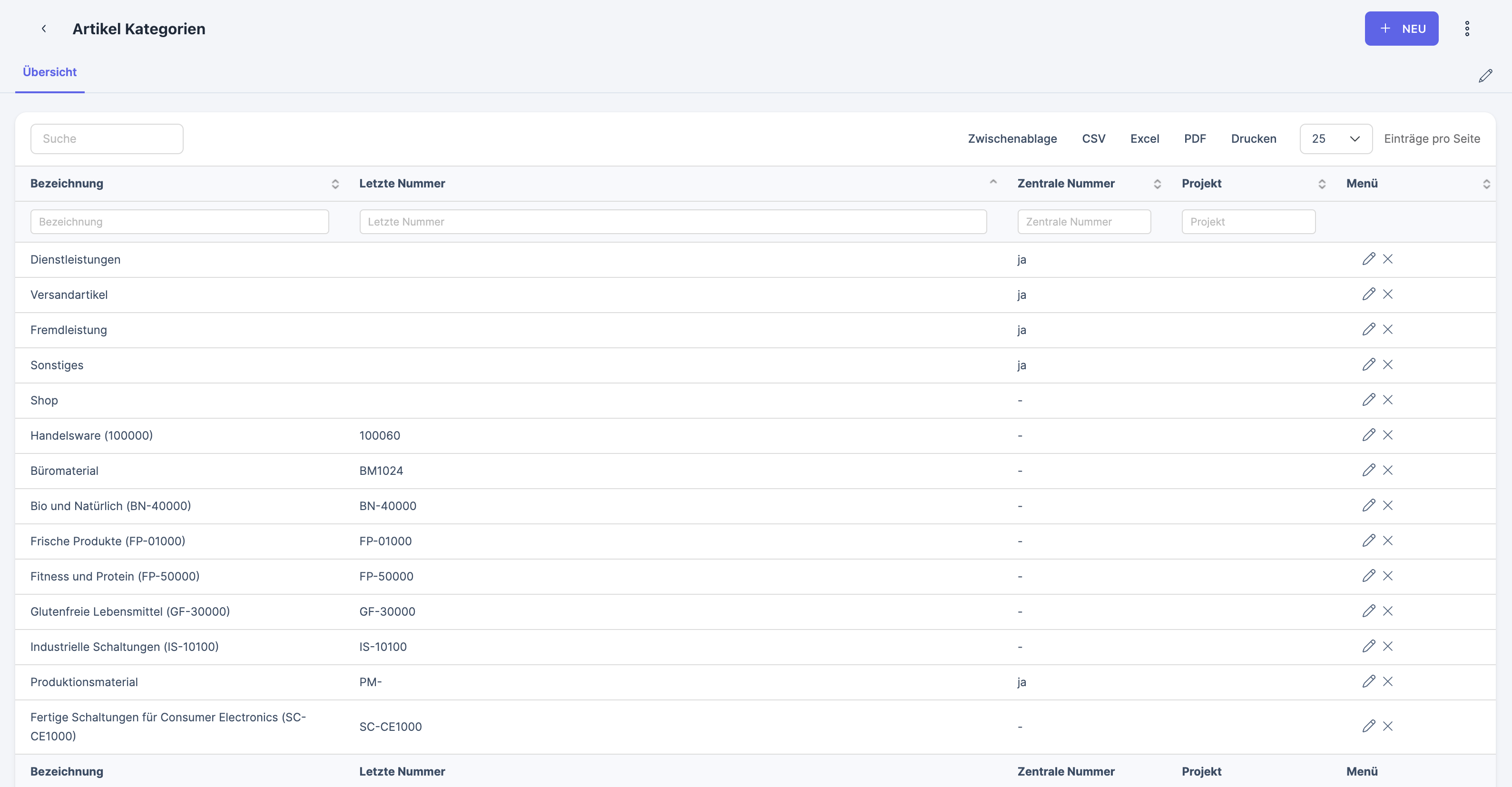1512x787 pixels.
Task: Switch to the Übersicht tab
Action: click(x=50, y=72)
